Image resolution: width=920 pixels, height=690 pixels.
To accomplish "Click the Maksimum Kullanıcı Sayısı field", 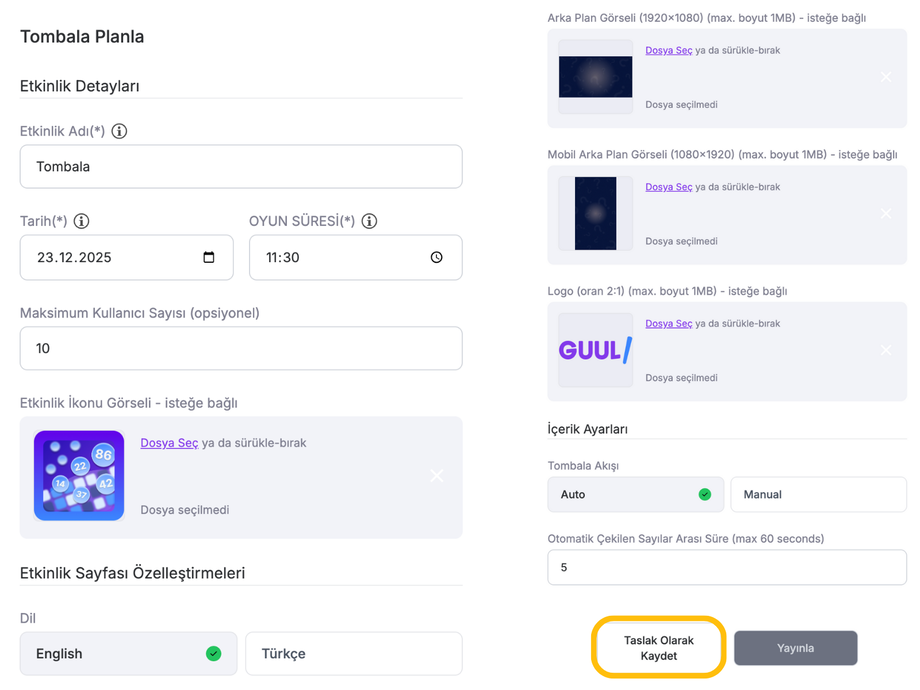I will coord(240,348).
